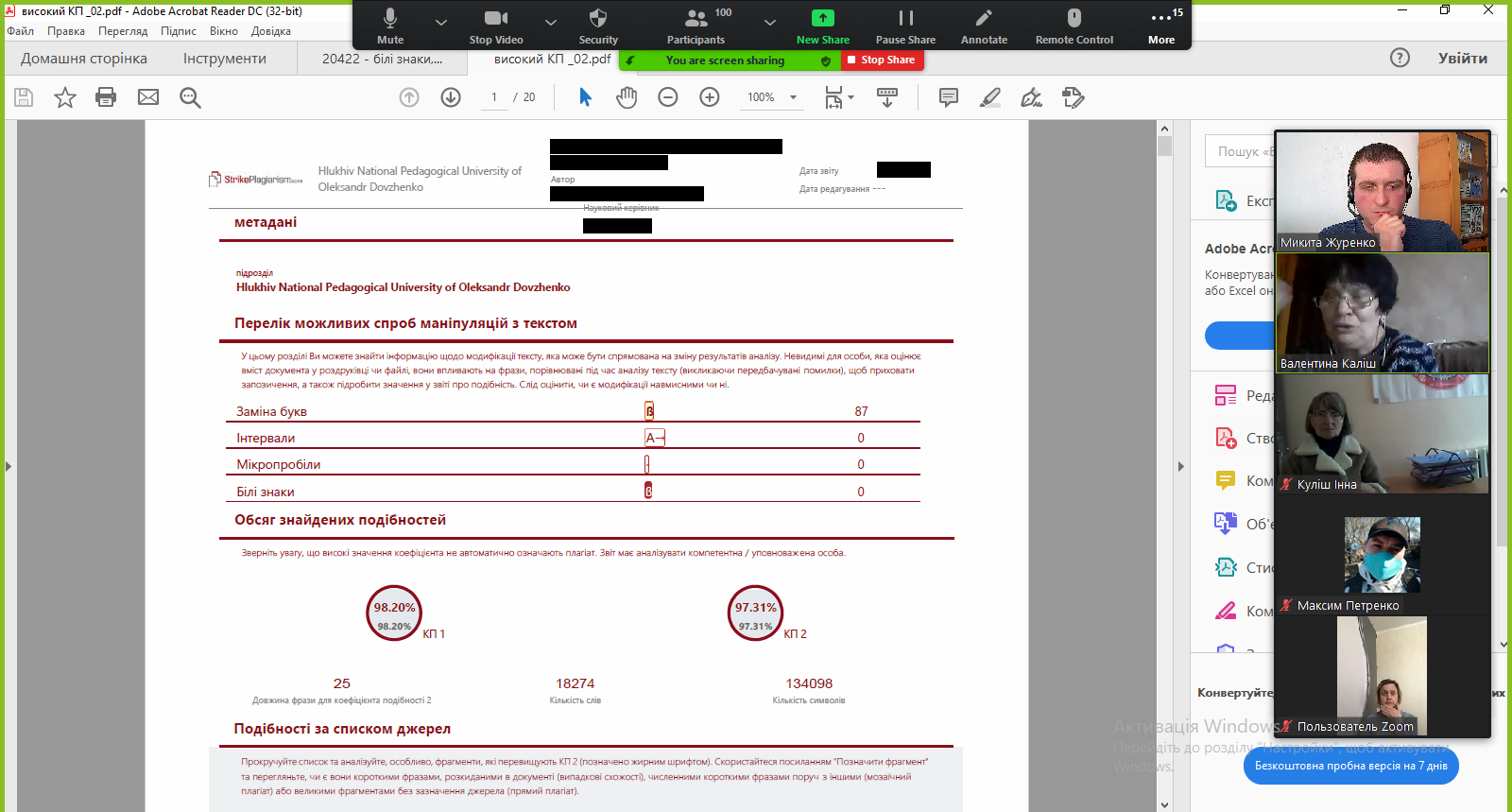
Task: Click the zoom out minus icon
Action: (x=668, y=97)
